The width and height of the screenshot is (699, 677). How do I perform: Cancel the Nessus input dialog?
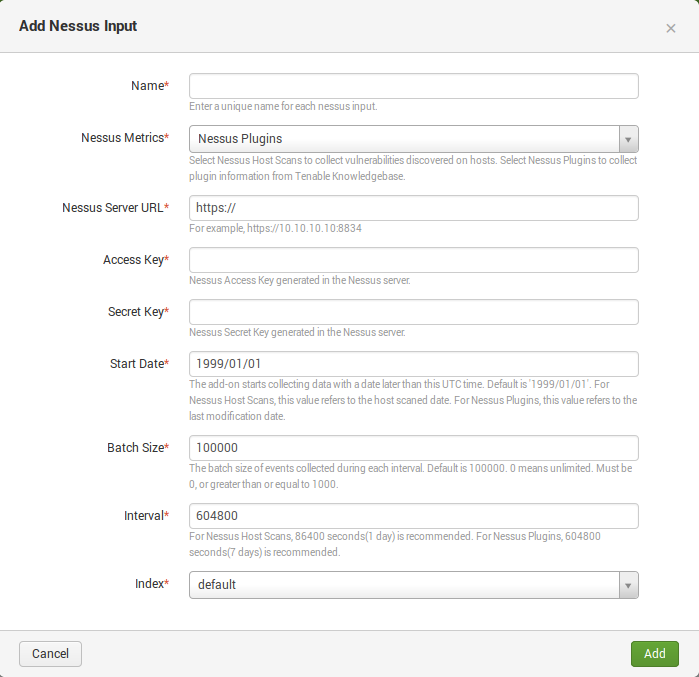point(50,654)
